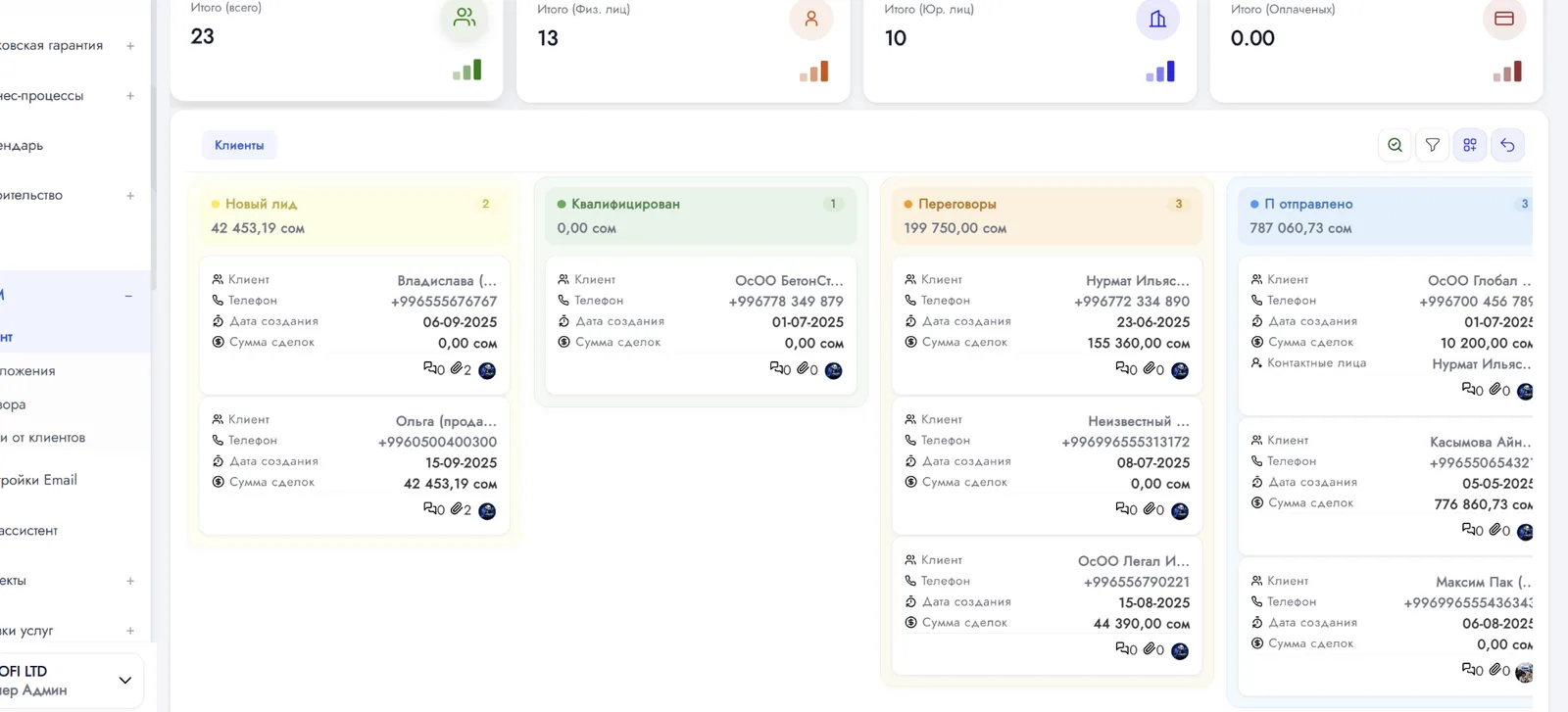
Task: Collapse the open sidebar section with minus
Action: pyautogui.click(x=128, y=296)
